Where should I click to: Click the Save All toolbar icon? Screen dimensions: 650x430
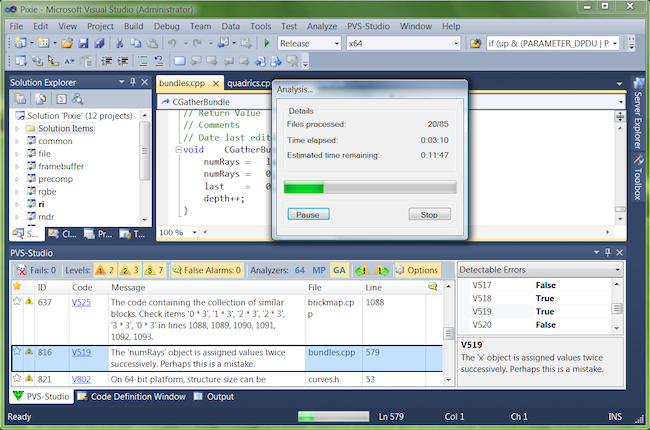tap(99, 43)
